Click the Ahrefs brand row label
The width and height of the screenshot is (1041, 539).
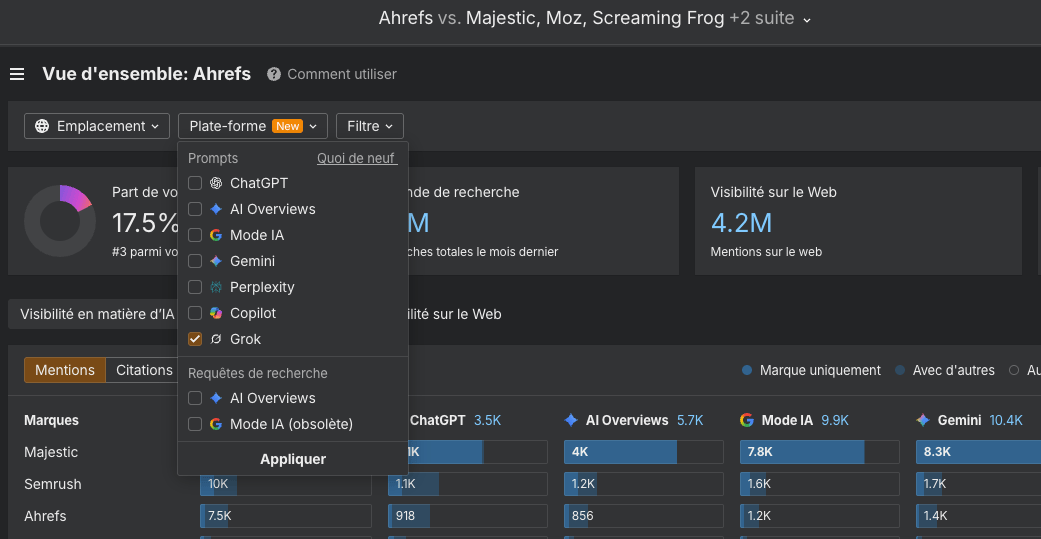tap(45, 516)
